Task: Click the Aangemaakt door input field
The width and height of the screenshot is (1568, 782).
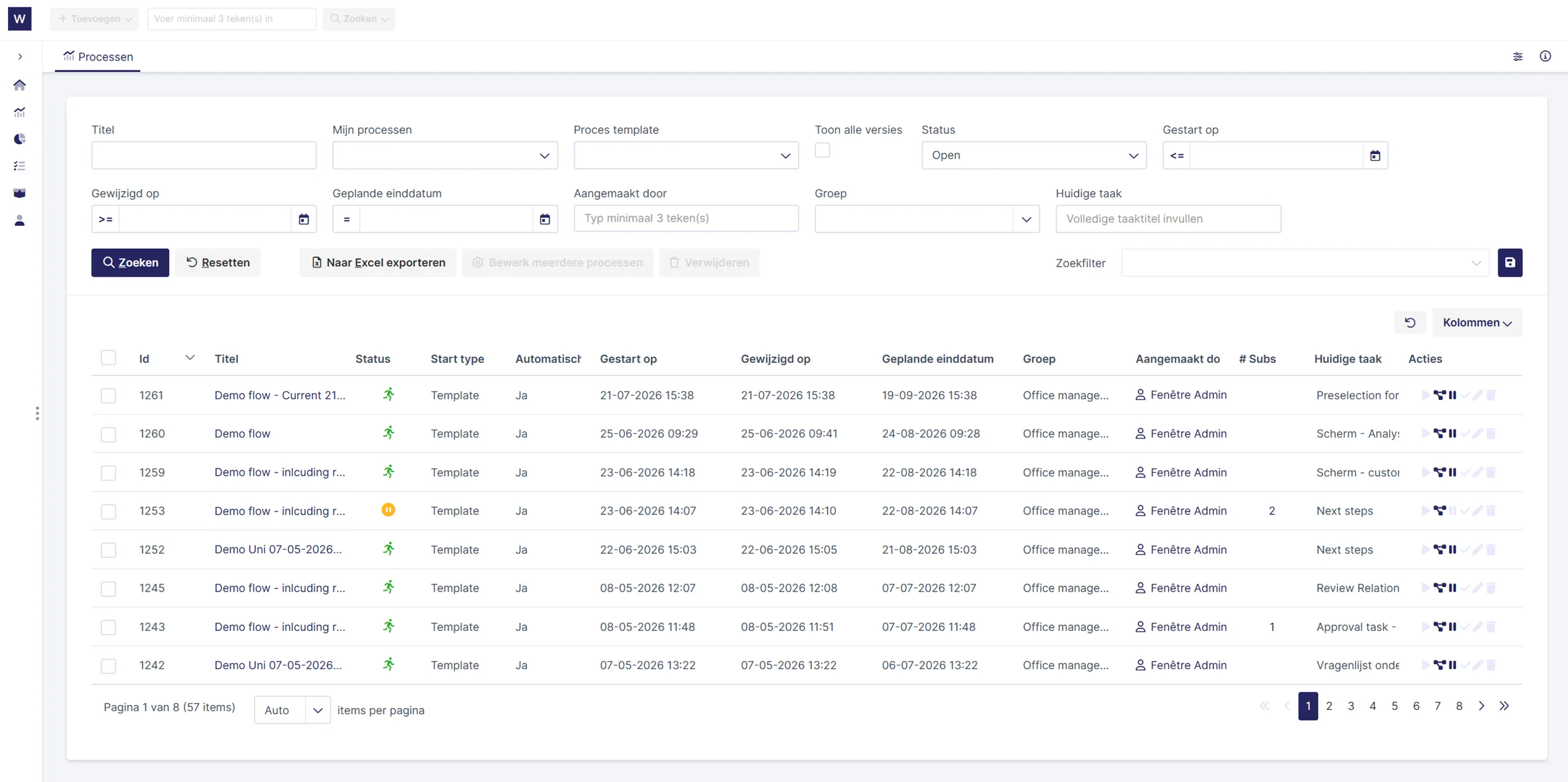Action: (686, 219)
